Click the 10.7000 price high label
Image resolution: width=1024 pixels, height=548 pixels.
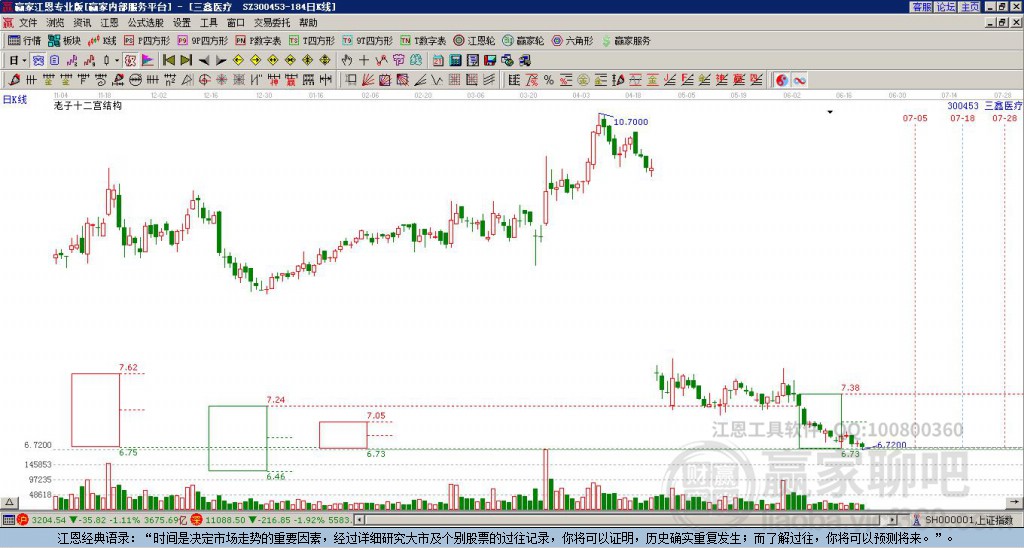click(631, 122)
